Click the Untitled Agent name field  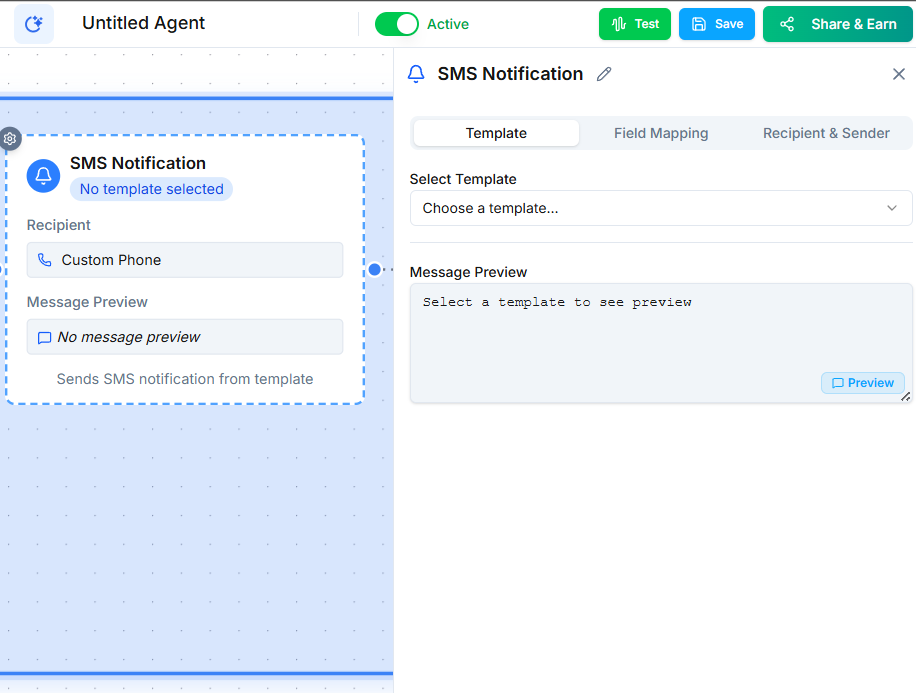tap(143, 22)
